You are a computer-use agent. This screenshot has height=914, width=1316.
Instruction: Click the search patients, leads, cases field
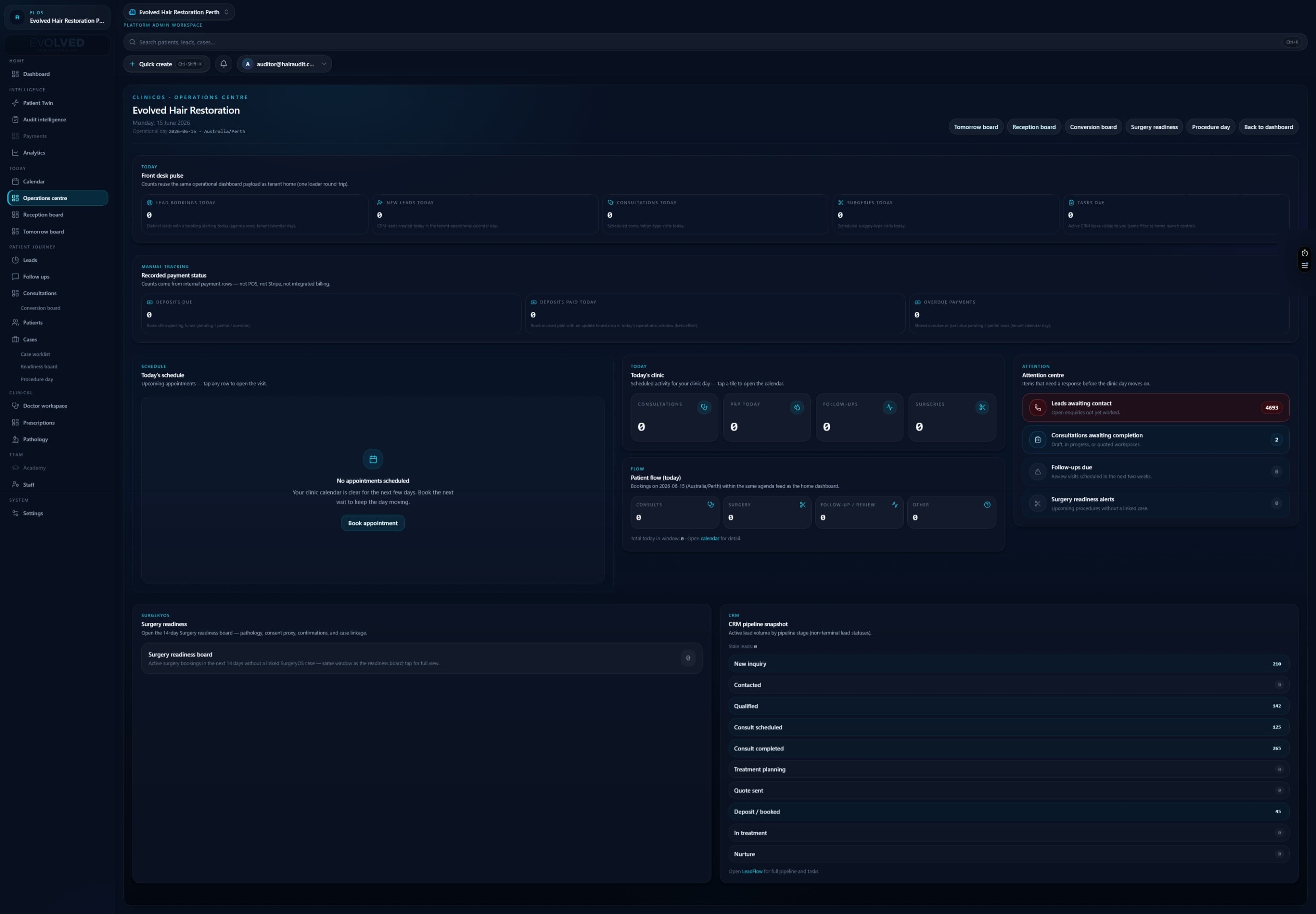point(715,43)
